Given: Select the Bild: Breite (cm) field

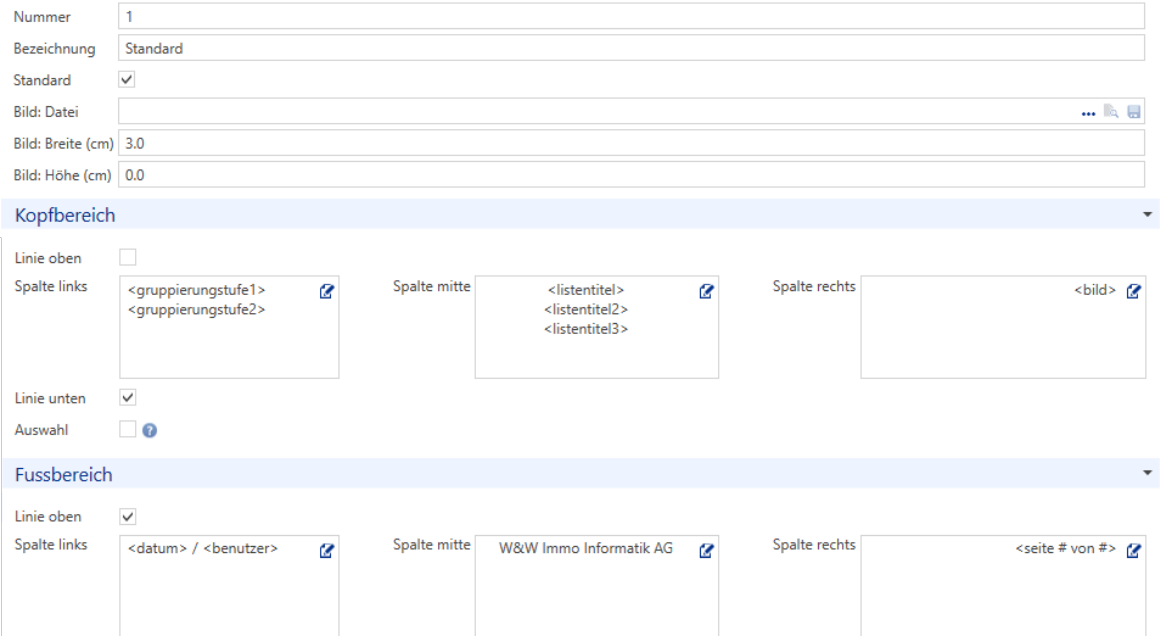Looking at the screenshot, I should coord(632,143).
